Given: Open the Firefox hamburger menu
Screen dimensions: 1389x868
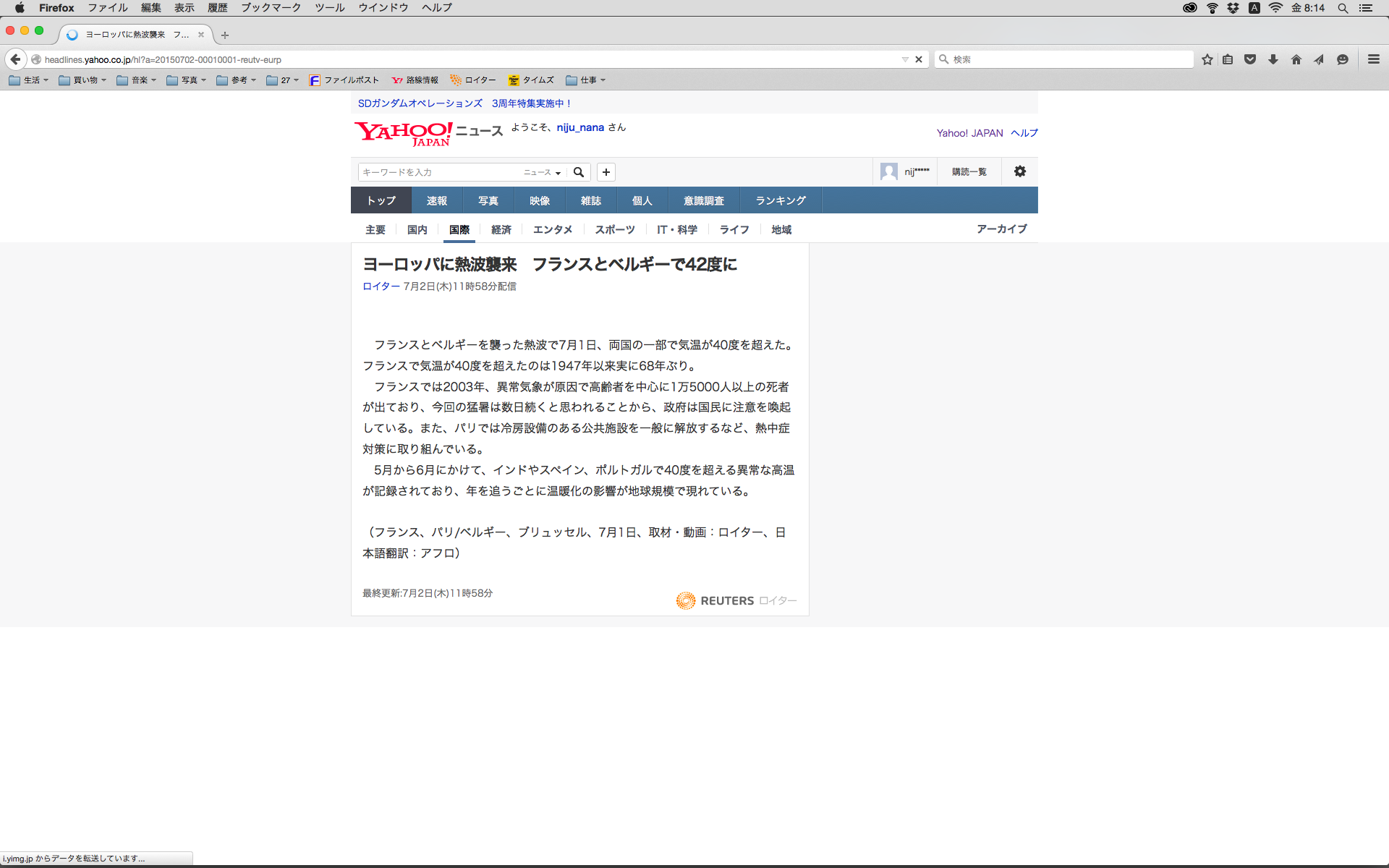Looking at the screenshot, I should click(1373, 59).
